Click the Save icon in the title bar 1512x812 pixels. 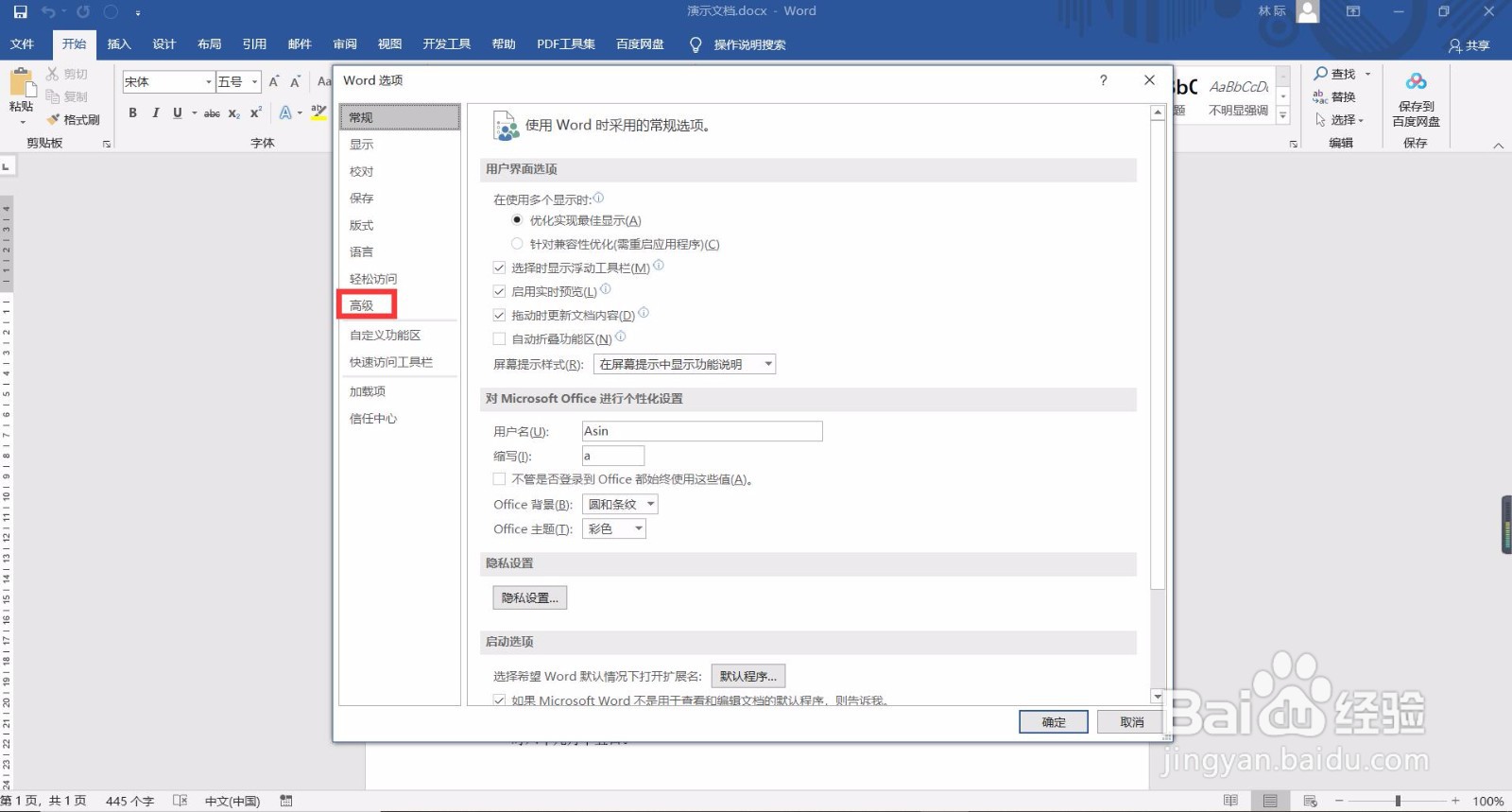coord(20,12)
